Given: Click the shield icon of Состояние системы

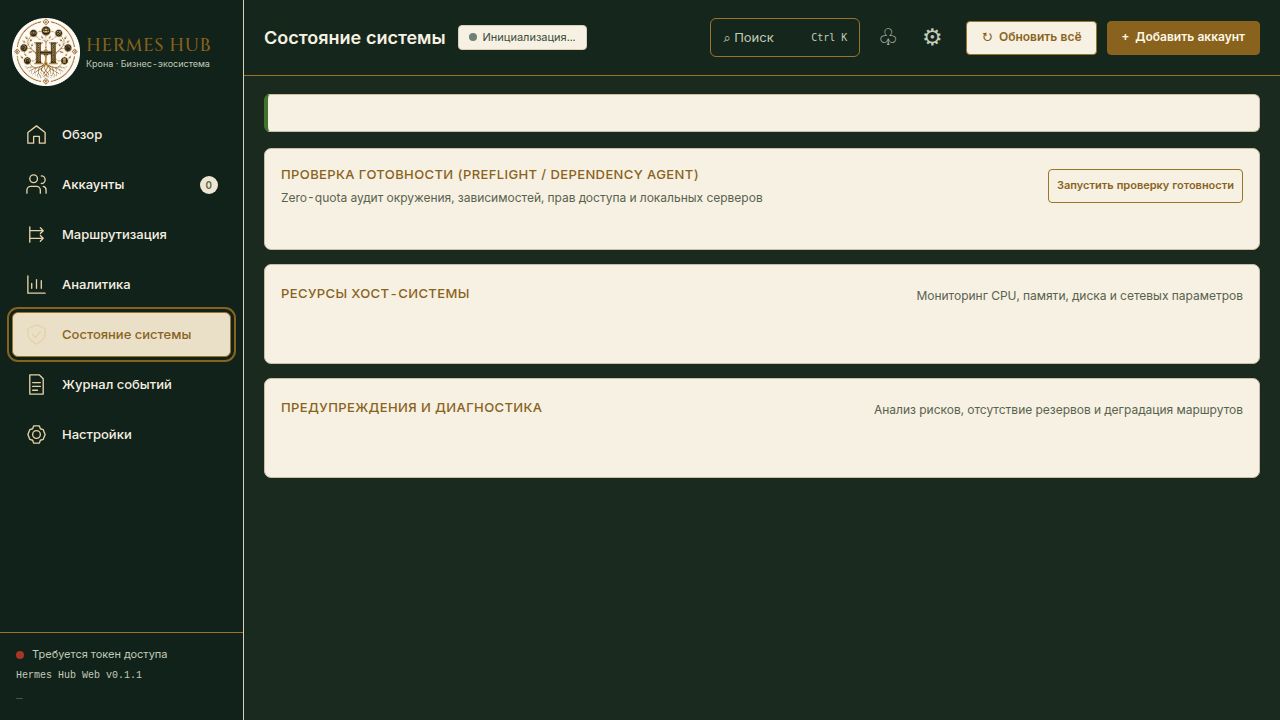Looking at the screenshot, I should pos(36,334).
